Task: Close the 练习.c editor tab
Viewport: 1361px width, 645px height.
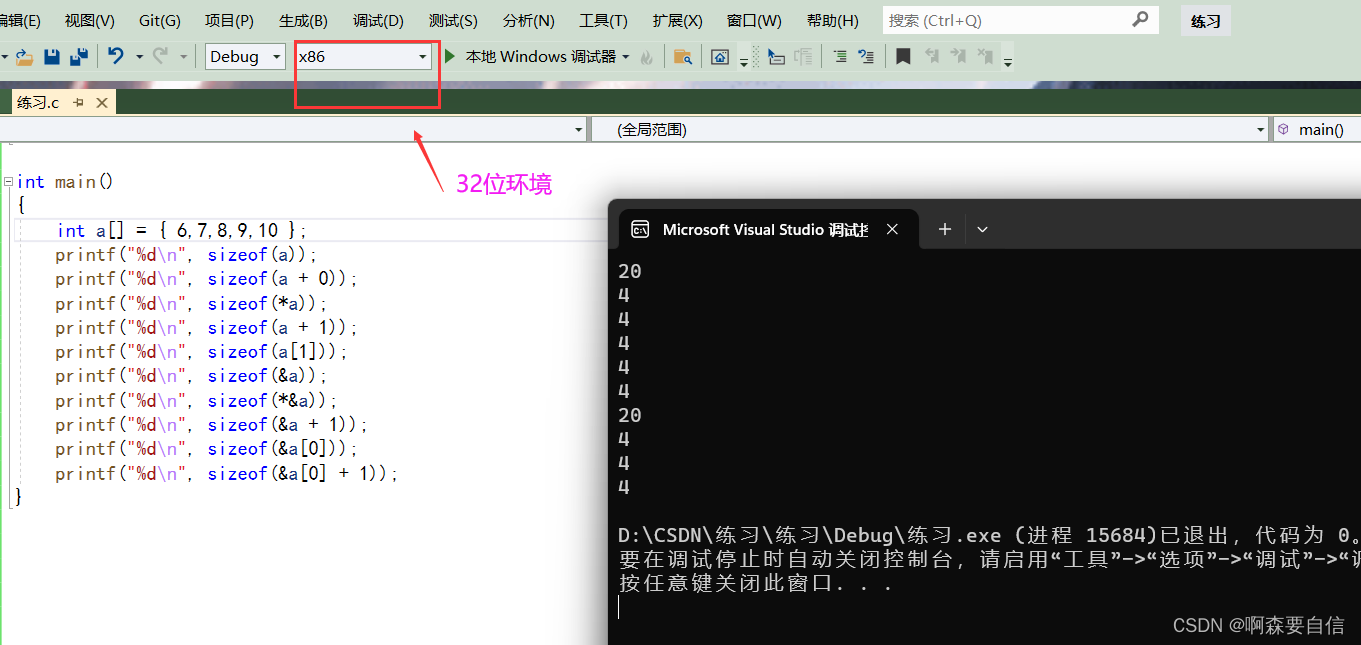Action: pyautogui.click(x=102, y=102)
